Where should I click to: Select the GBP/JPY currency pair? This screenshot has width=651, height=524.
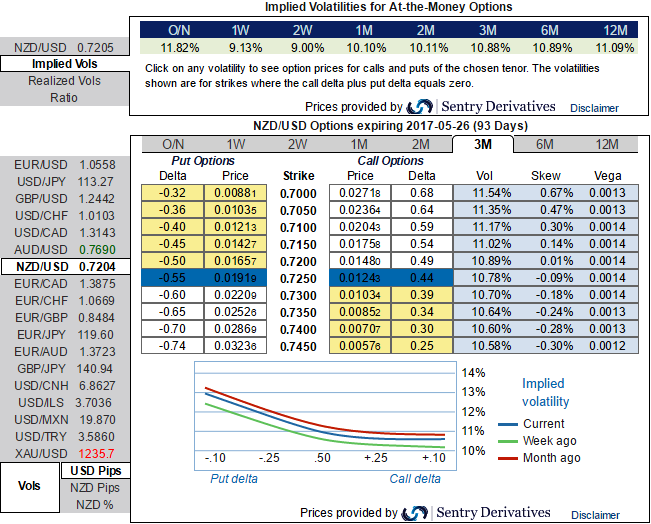[65, 369]
